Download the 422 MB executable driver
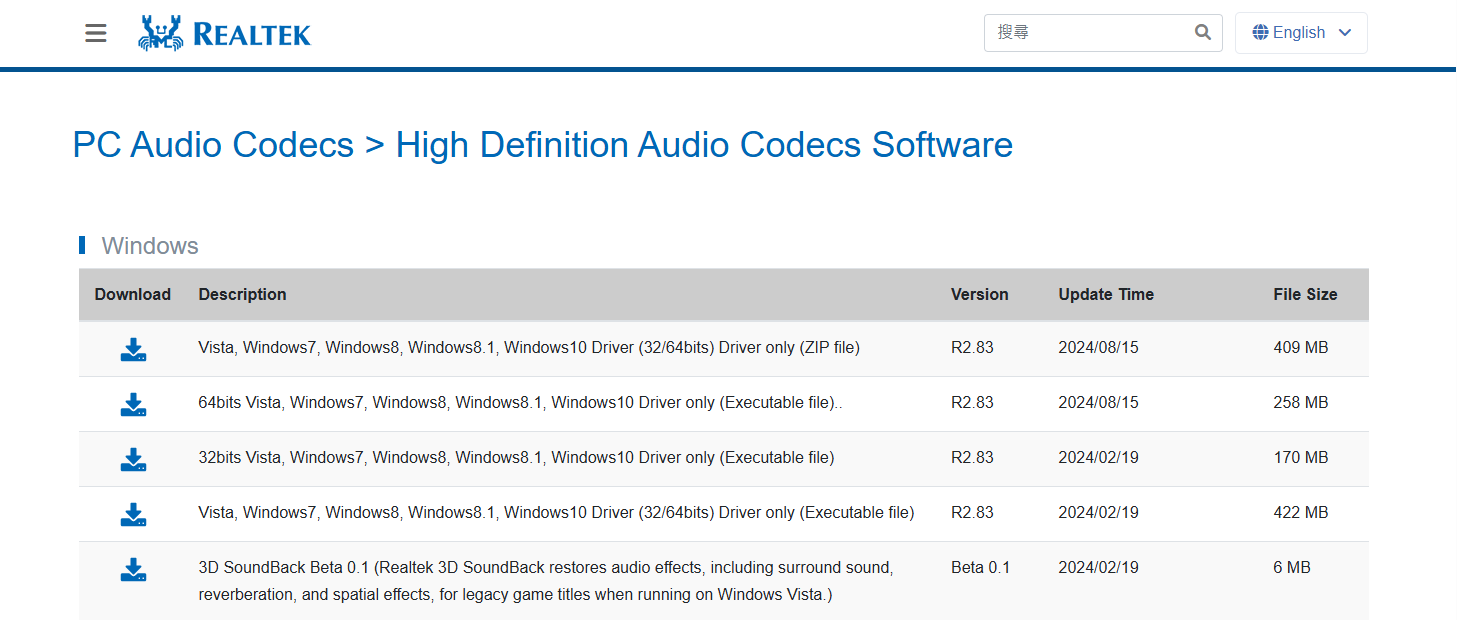 pos(133,514)
